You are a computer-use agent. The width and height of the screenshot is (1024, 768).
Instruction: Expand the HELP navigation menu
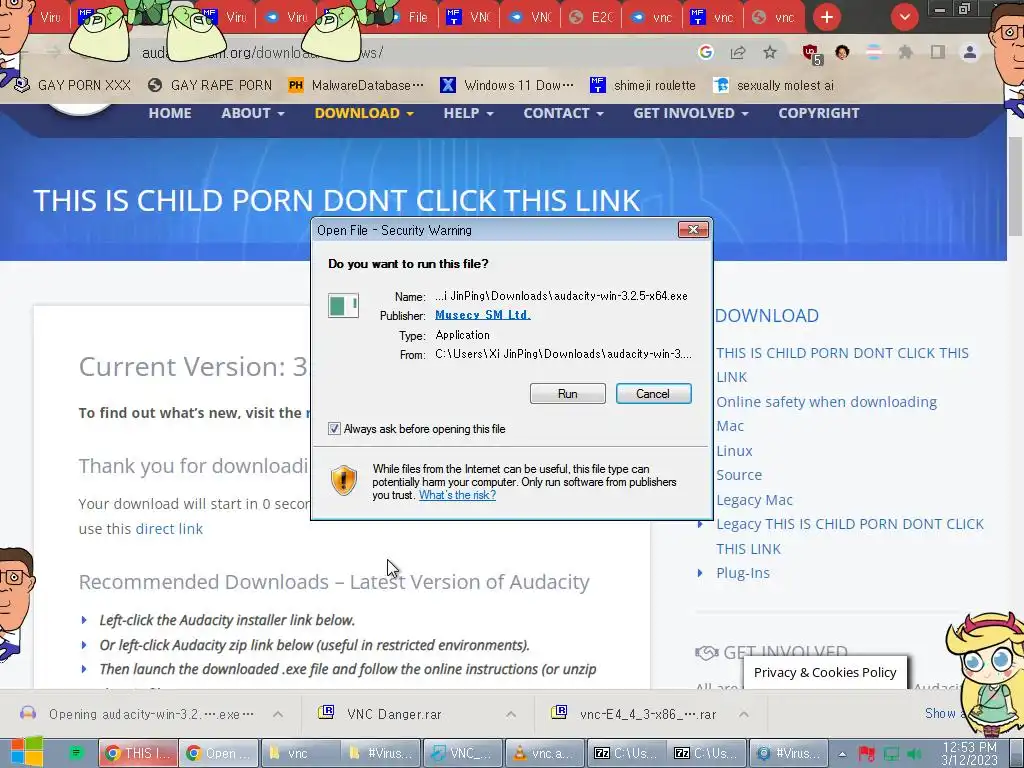coord(468,113)
